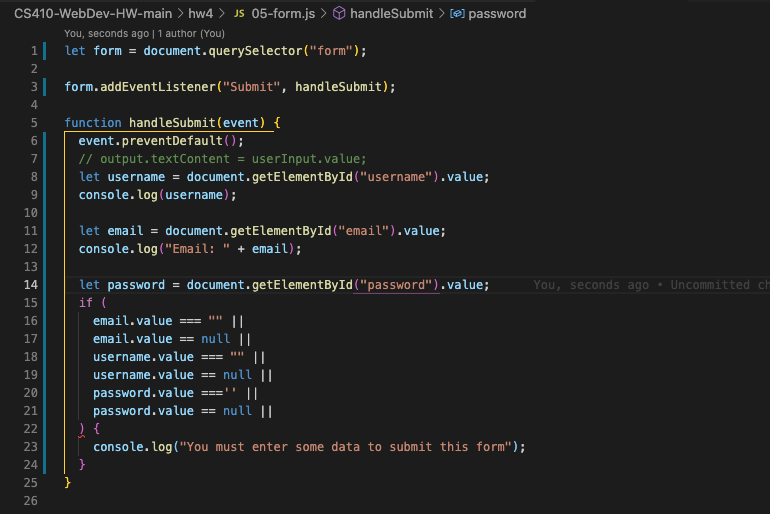
Task: Click the function keyword on line 5
Action: click(x=93, y=123)
